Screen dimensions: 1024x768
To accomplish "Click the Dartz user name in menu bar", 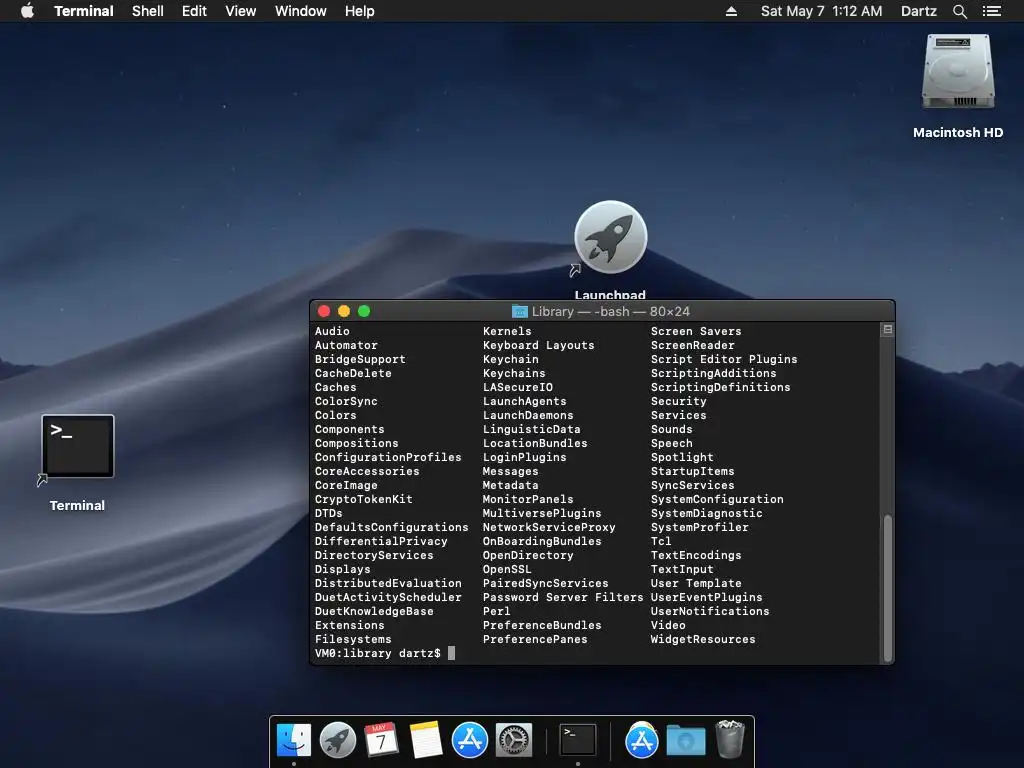I will pos(918,11).
